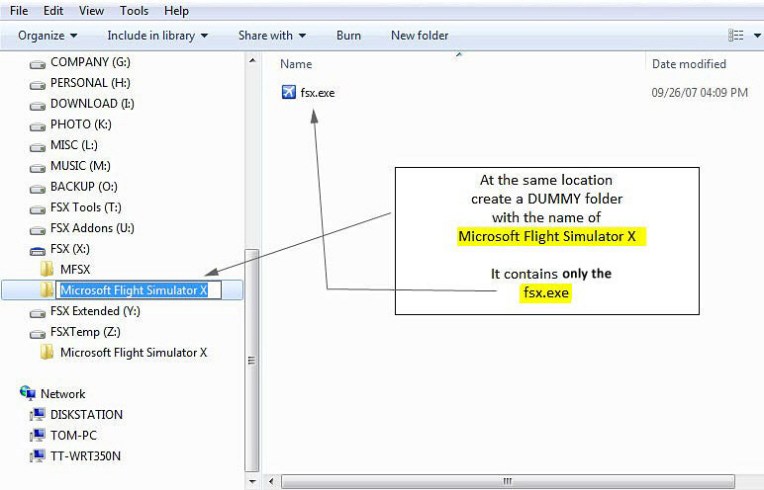Click the DISKSTATION computer icon
This screenshot has height=490, width=764.
[x=38, y=415]
